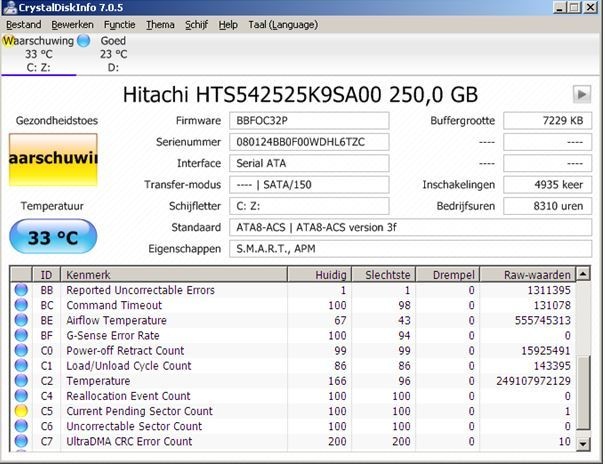Maximize the CrystalDiskInfo window

click(x=574, y=7)
